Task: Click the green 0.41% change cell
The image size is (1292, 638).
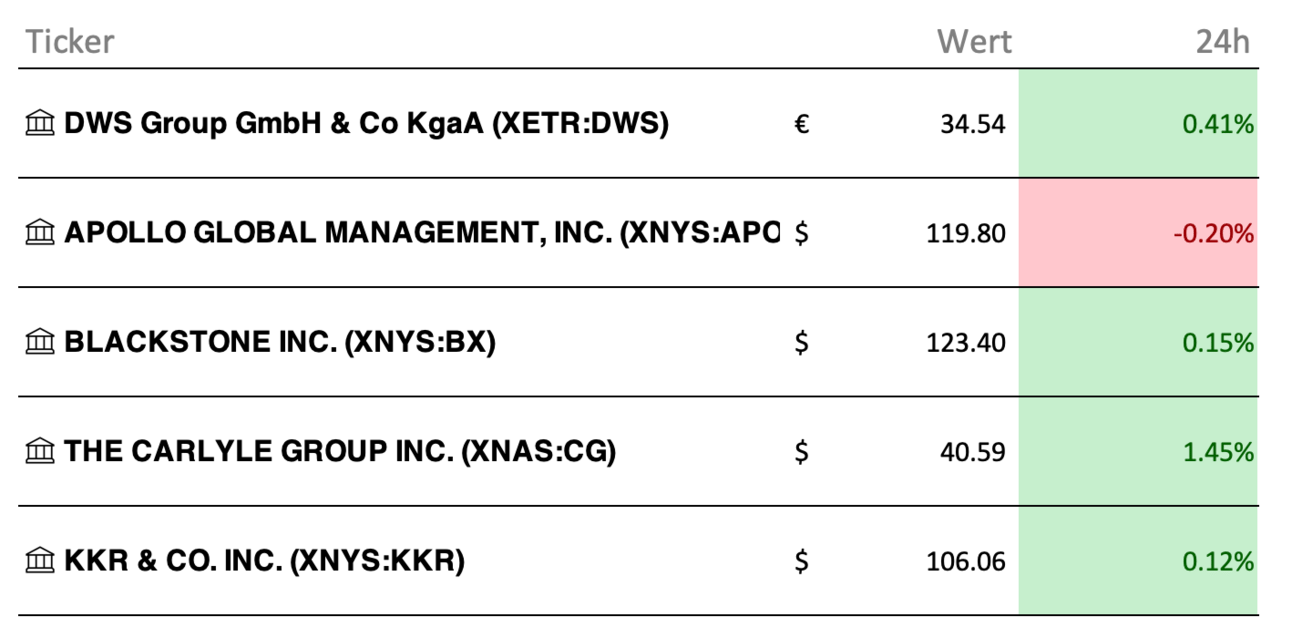Action: [1138, 124]
